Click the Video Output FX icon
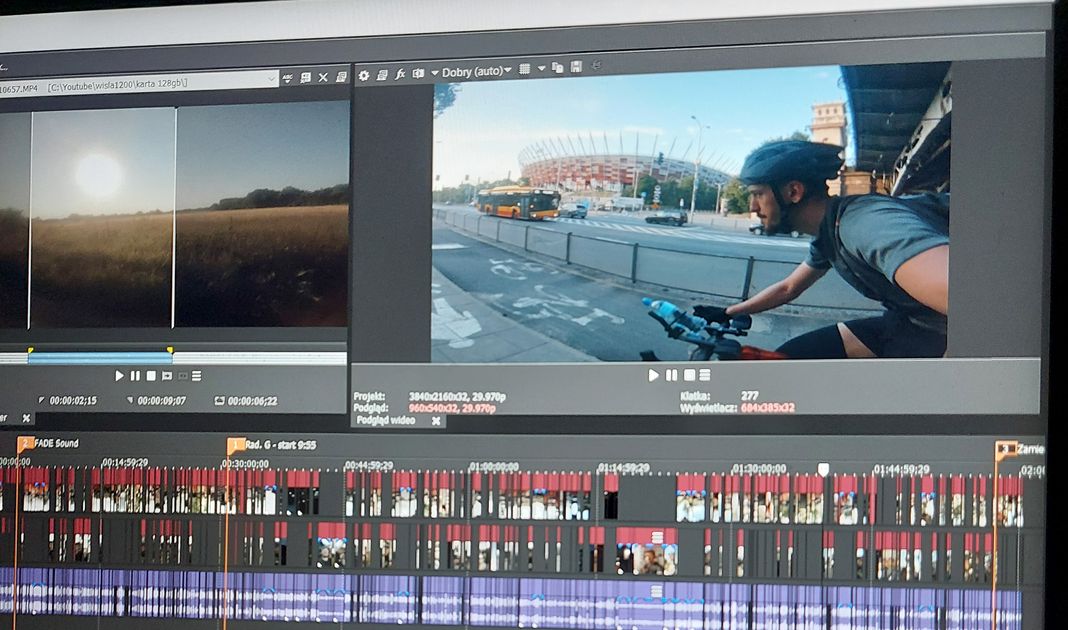 click(x=400, y=74)
